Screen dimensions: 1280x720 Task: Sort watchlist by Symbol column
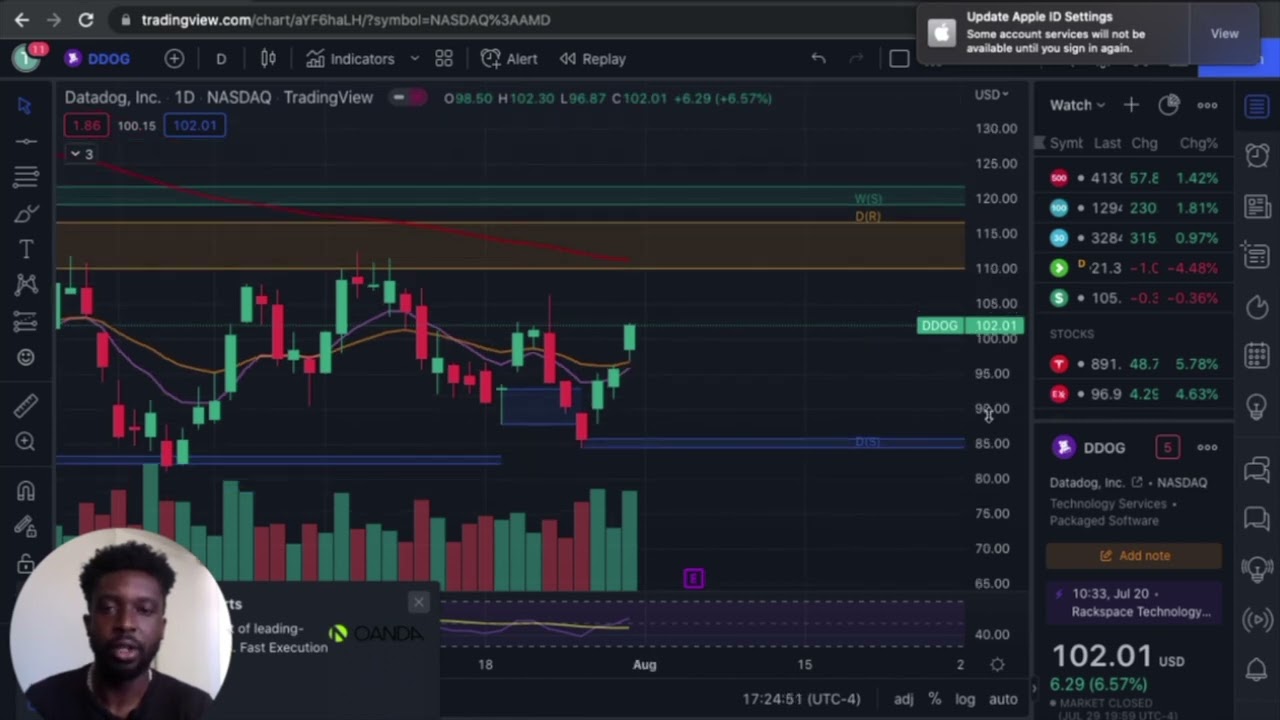point(1066,143)
